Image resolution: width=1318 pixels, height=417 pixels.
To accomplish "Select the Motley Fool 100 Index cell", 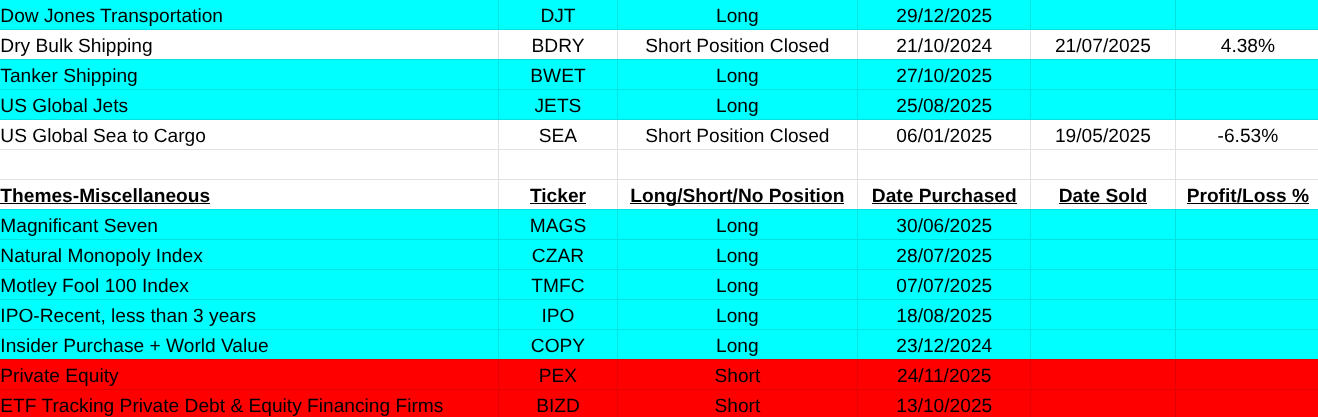I will pos(95,286).
